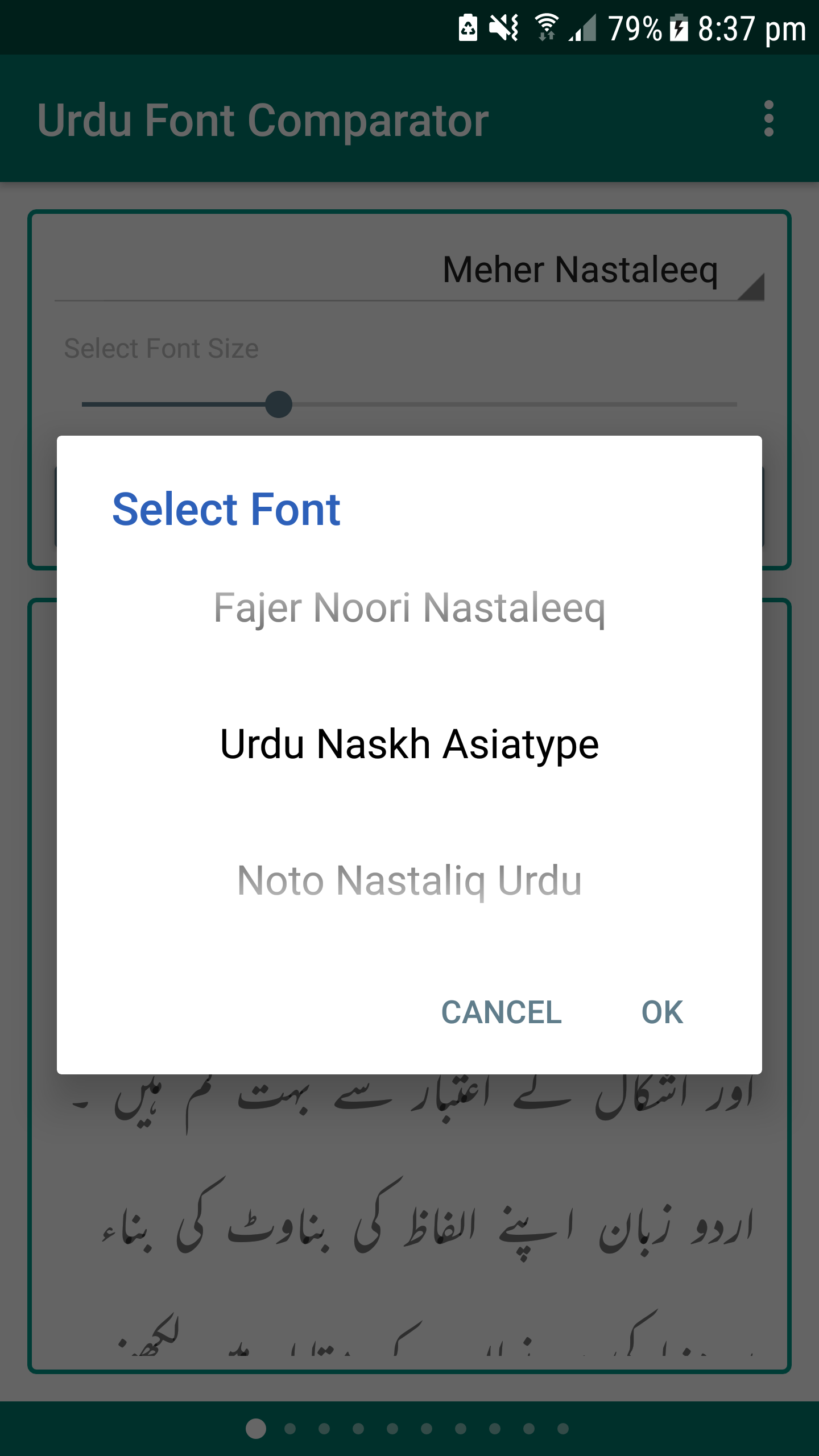
Task: Click the dropdown arrow beside Meher Nastaleeq
Action: [751, 286]
